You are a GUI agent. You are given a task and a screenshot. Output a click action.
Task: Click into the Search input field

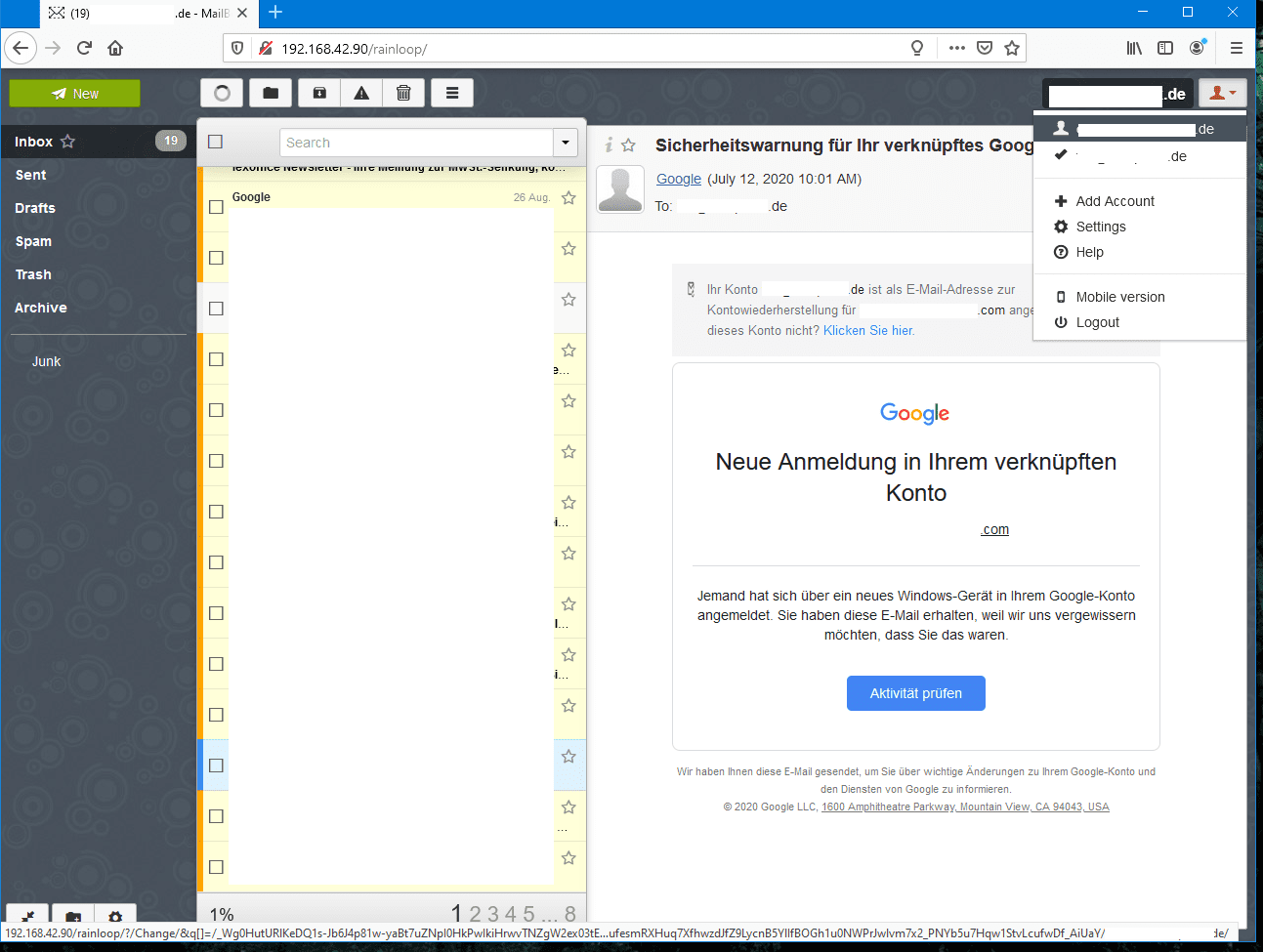click(417, 143)
